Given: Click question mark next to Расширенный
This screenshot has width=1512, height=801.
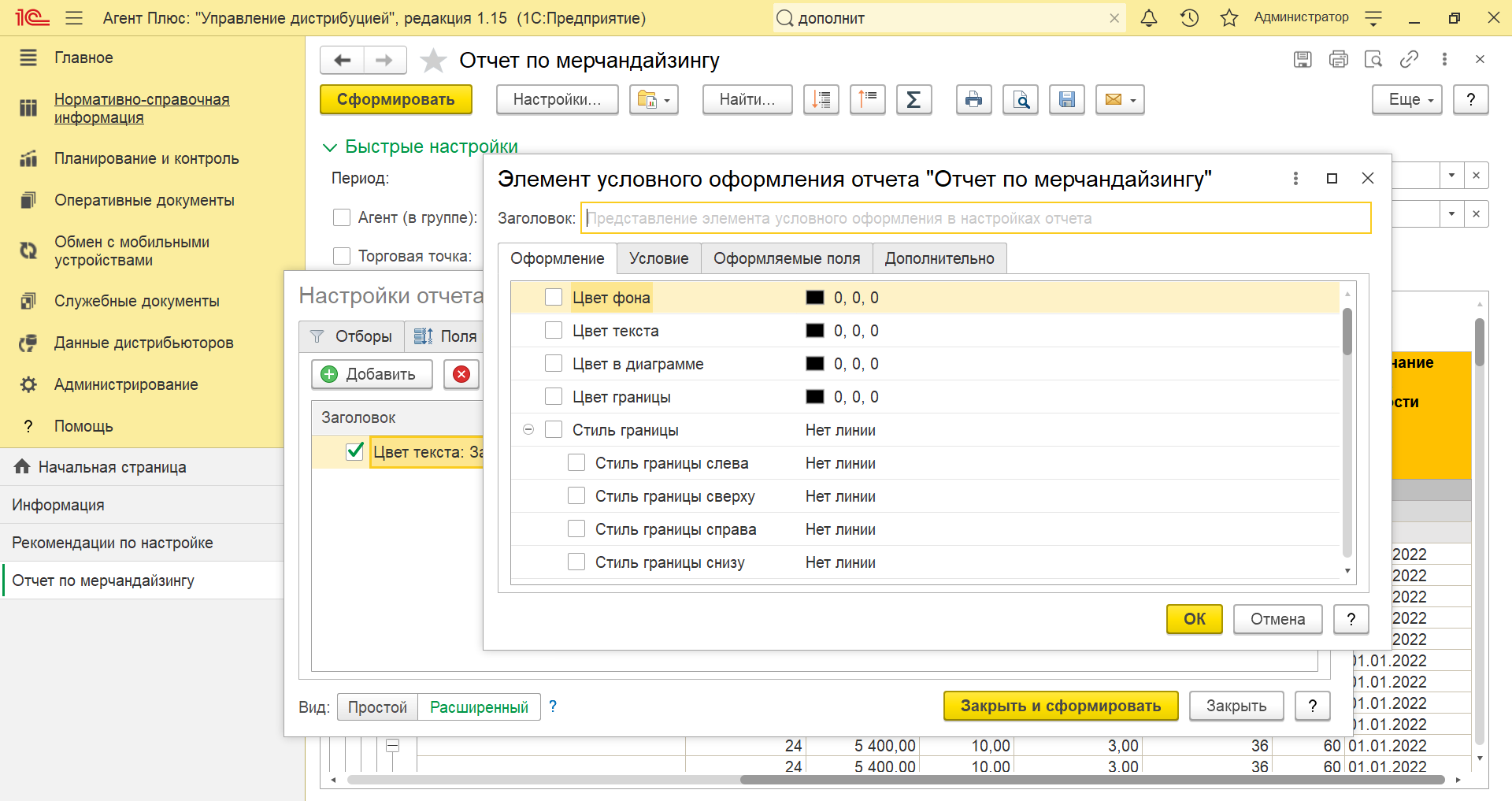Looking at the screenshot, I should pyautogui.click(x=553, y=706).
